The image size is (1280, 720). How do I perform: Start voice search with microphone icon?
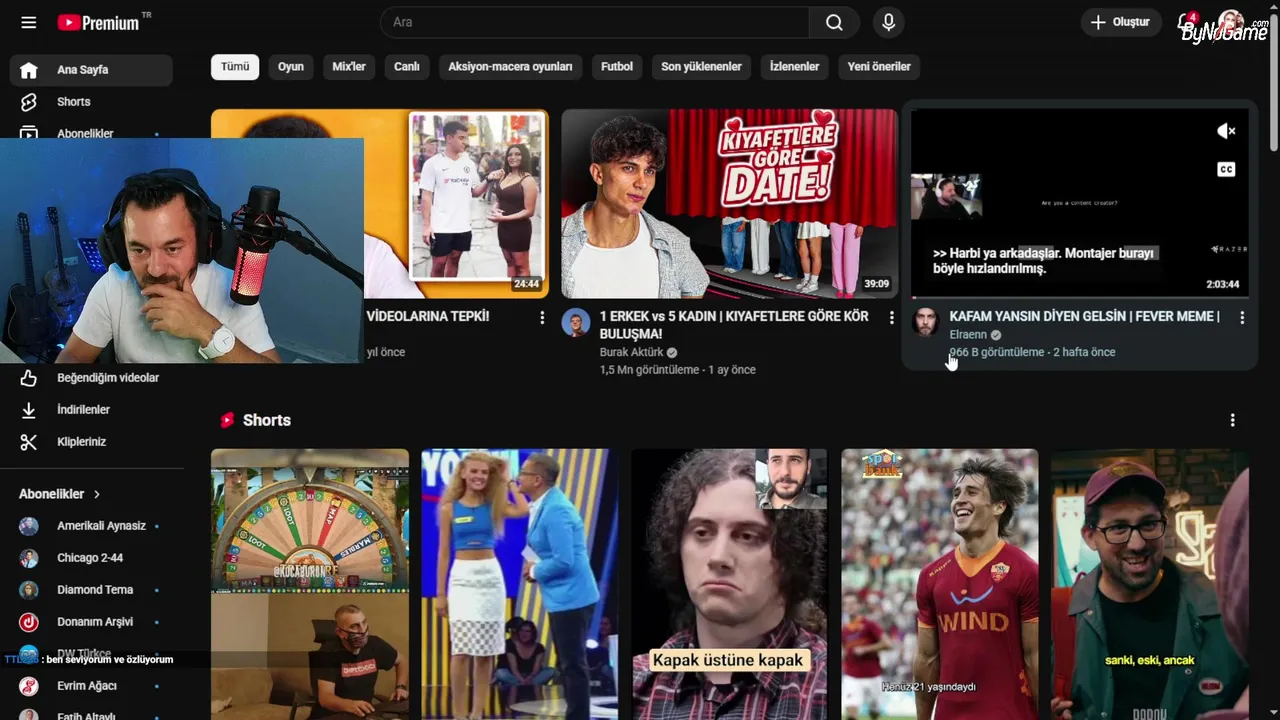pyautogui.click(x=888, y=22)
